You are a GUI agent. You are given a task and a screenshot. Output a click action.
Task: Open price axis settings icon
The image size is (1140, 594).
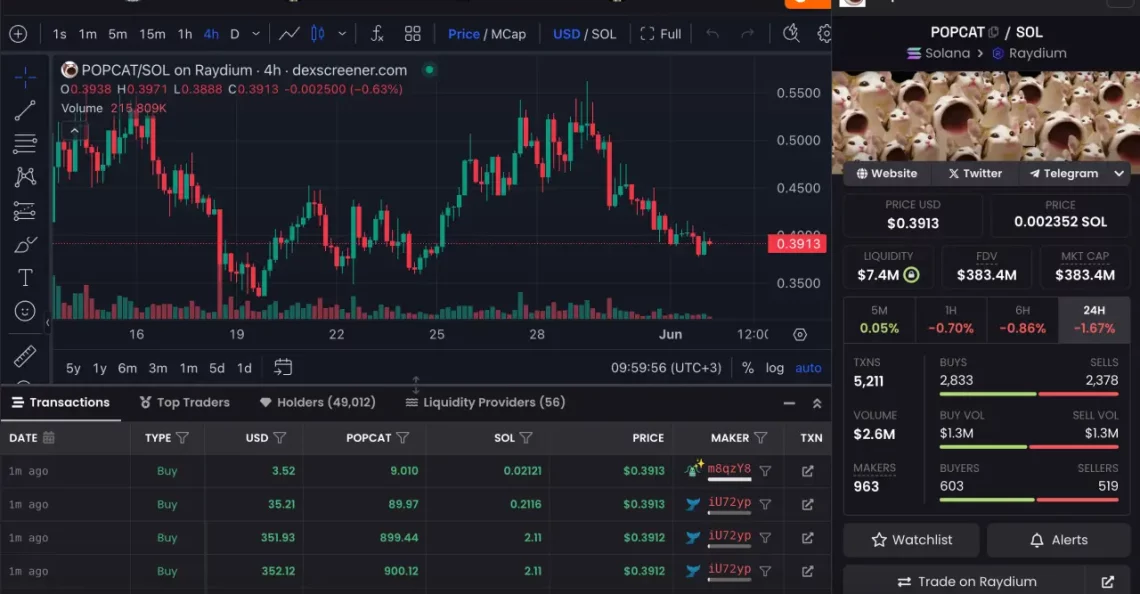click(x=800, y=334)
